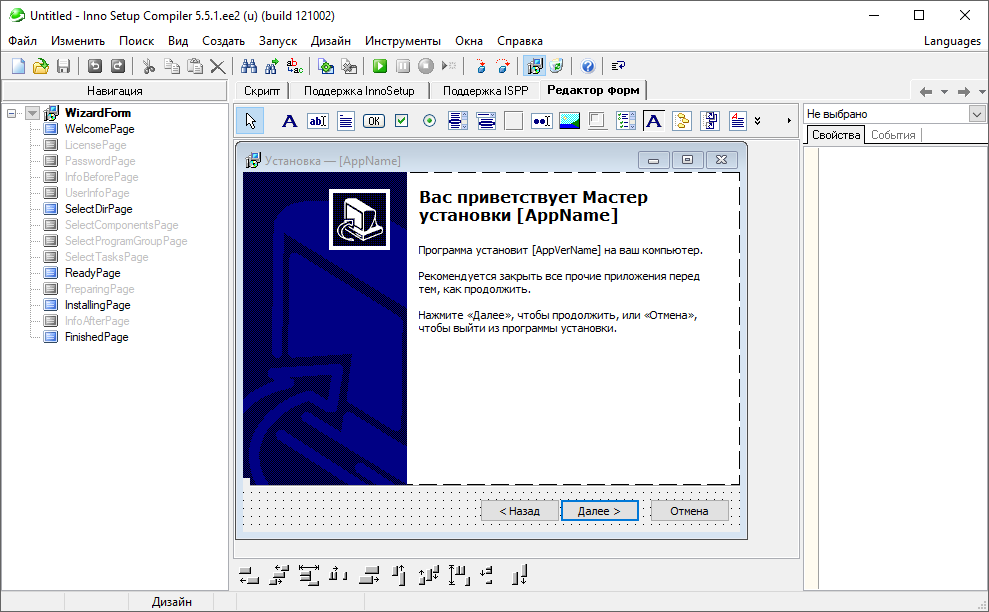
Task: Click the Undo toolbar icon
Action: 95,66
